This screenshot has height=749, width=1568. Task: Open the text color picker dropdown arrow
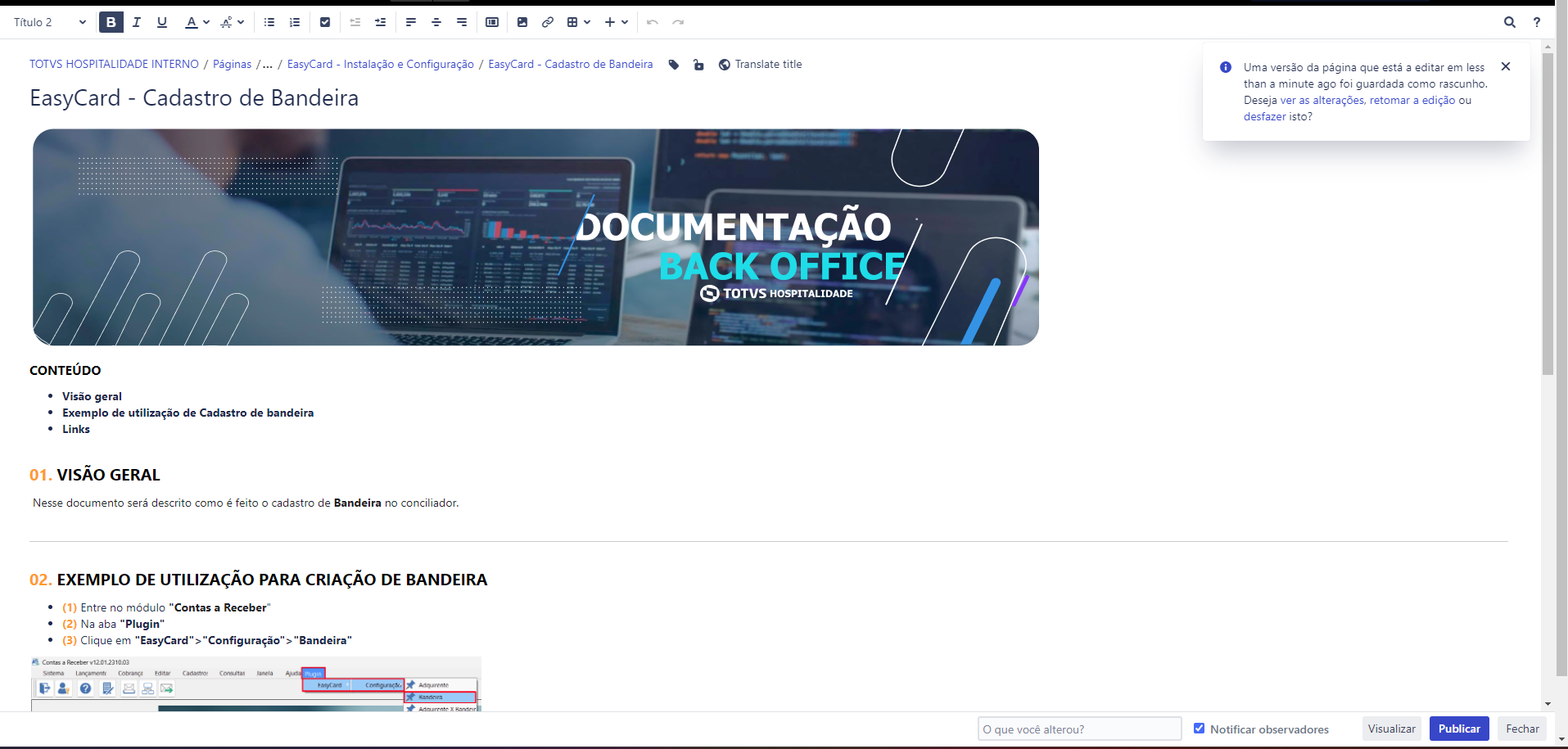[x=206, y=22]
